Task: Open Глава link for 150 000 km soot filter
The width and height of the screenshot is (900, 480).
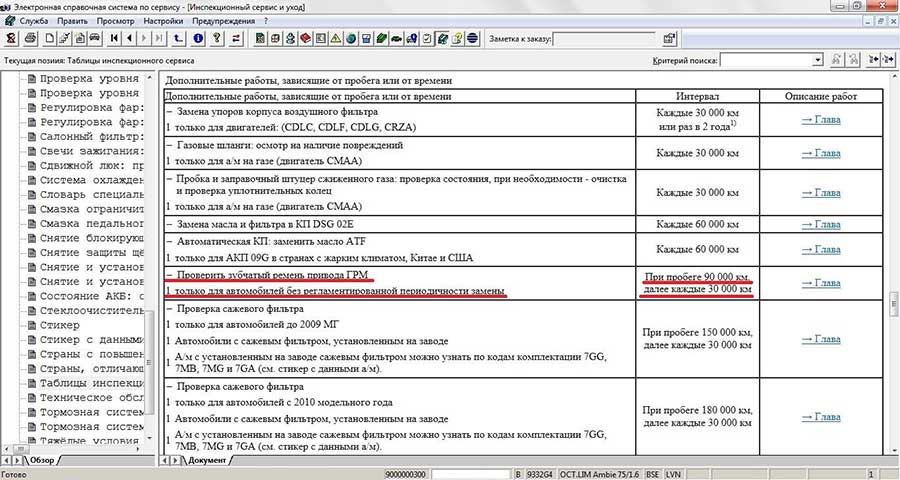Action: point(821,339)
